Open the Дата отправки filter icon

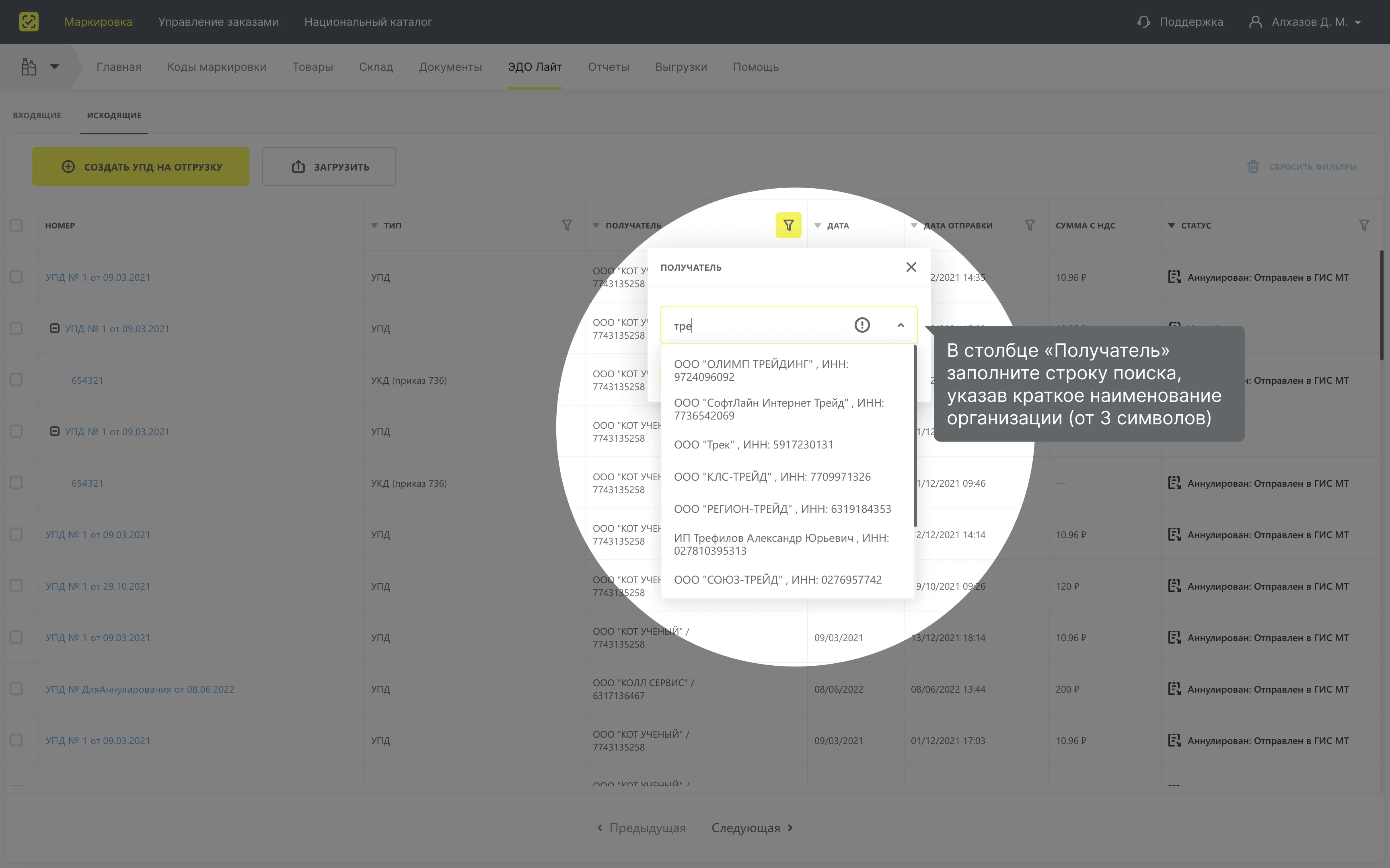coord(1030,225)
